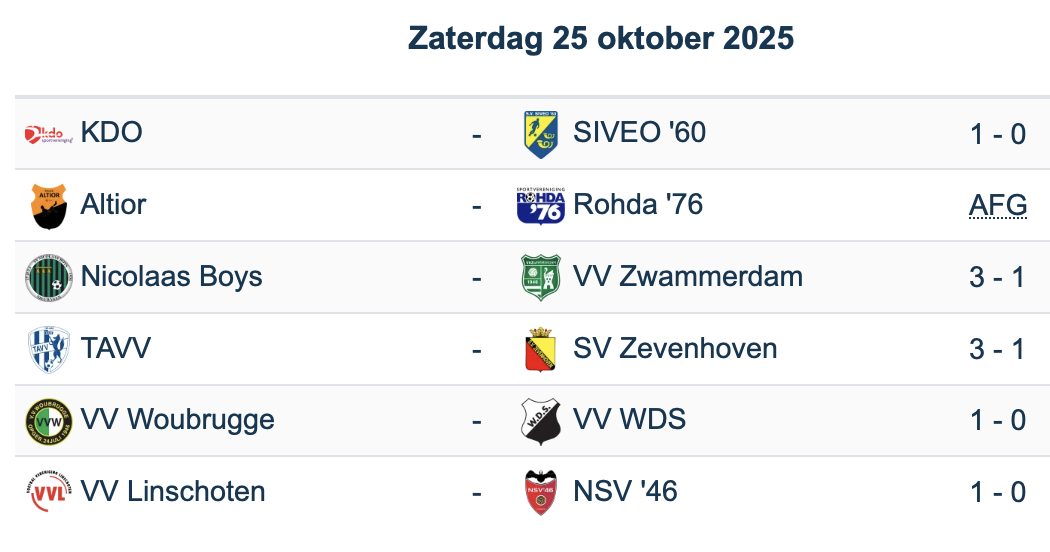Click the TAVV blue shield logo

coord(48,349)
